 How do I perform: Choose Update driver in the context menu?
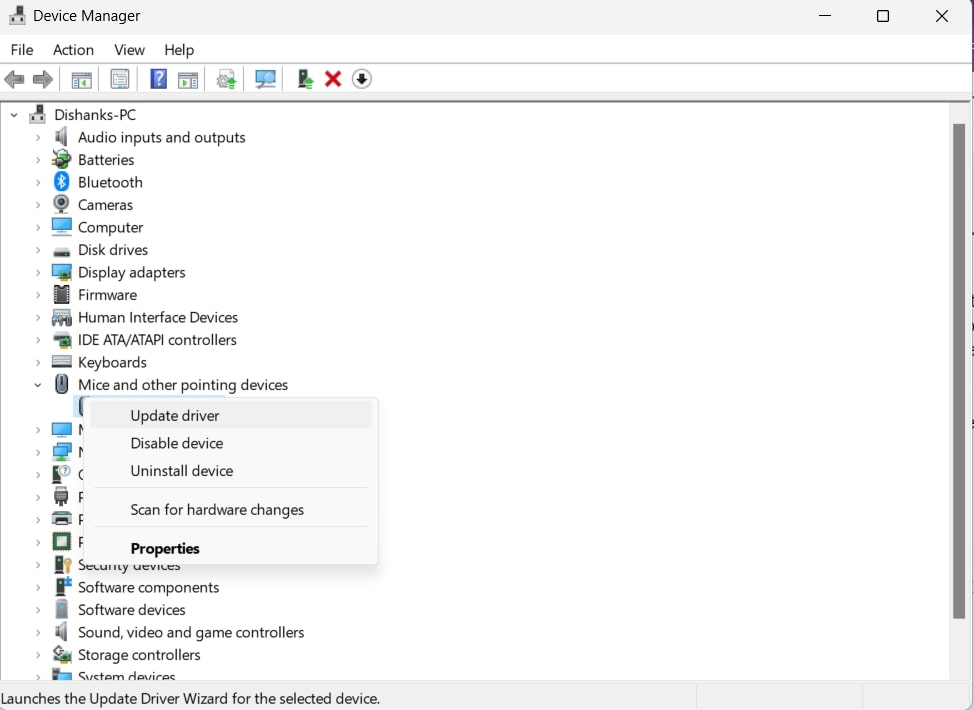(174, 415)
